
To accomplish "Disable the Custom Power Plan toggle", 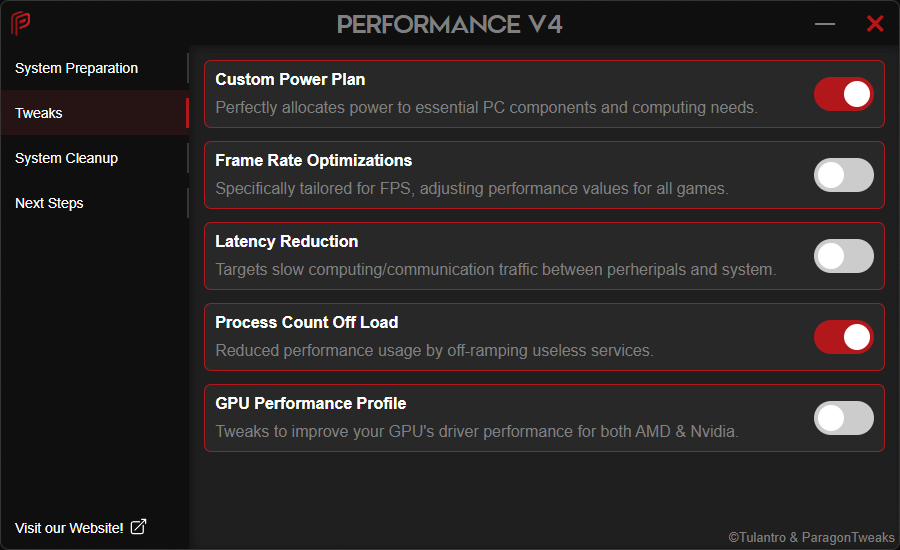I will pyautogui.click(x=843, y=94).
